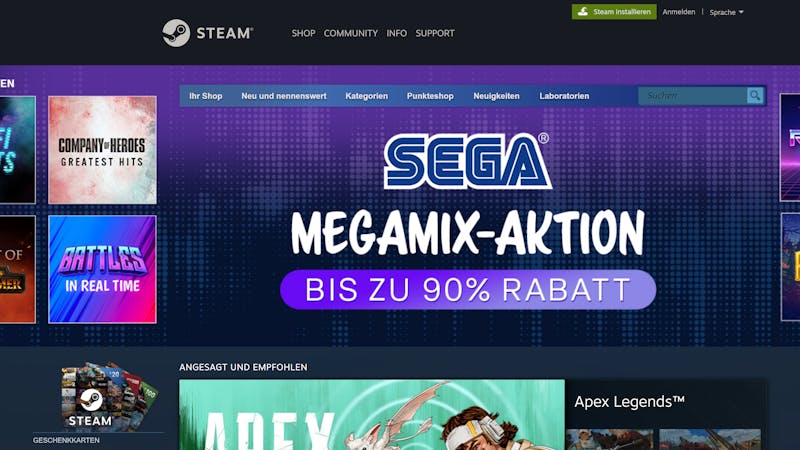Open the Apex Legends featured image

(x=372, y=414)
